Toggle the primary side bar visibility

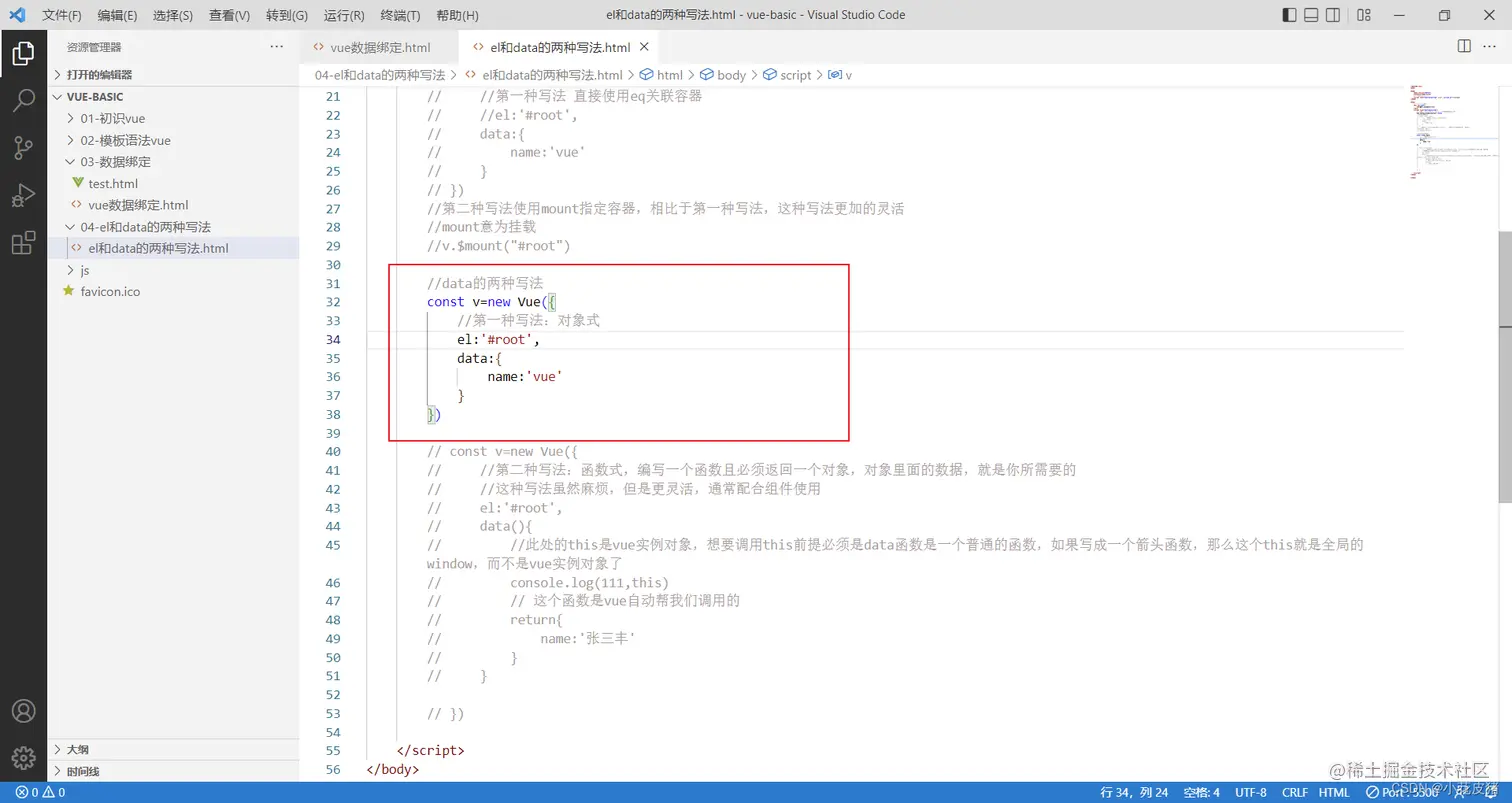(x=1289, y=15)
